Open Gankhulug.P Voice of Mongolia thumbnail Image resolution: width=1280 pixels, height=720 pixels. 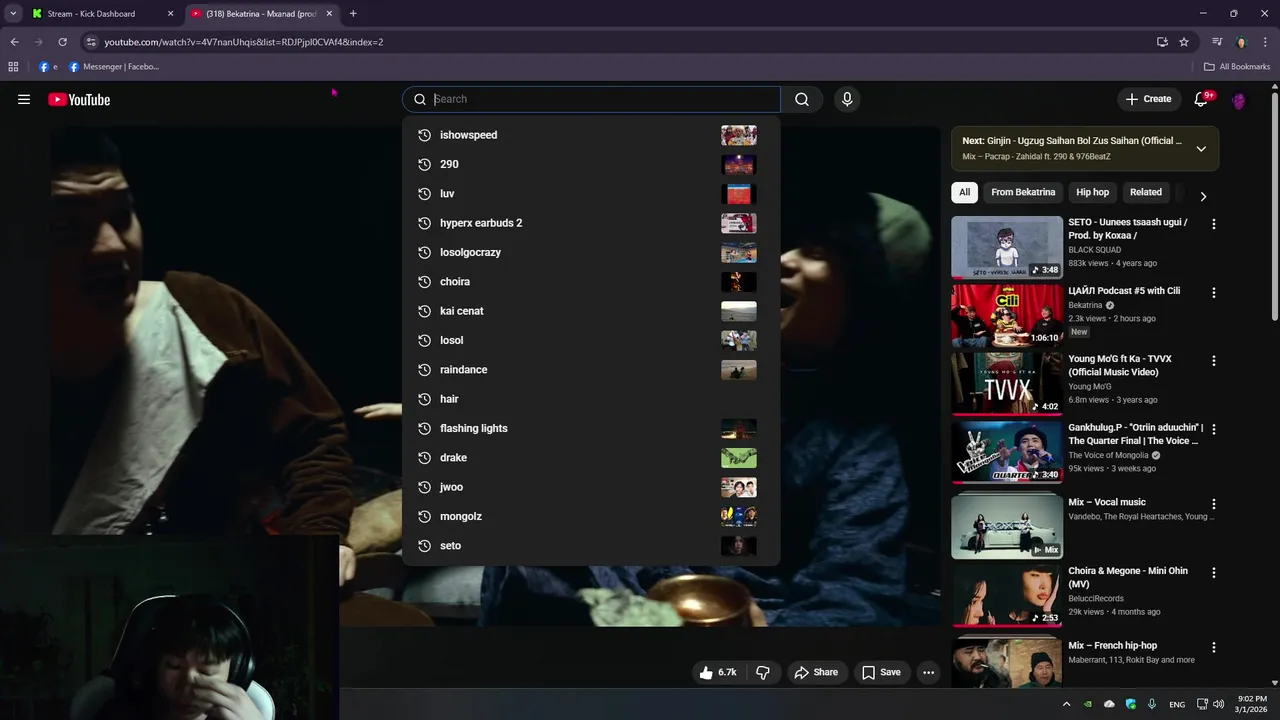pos(1007,451)
